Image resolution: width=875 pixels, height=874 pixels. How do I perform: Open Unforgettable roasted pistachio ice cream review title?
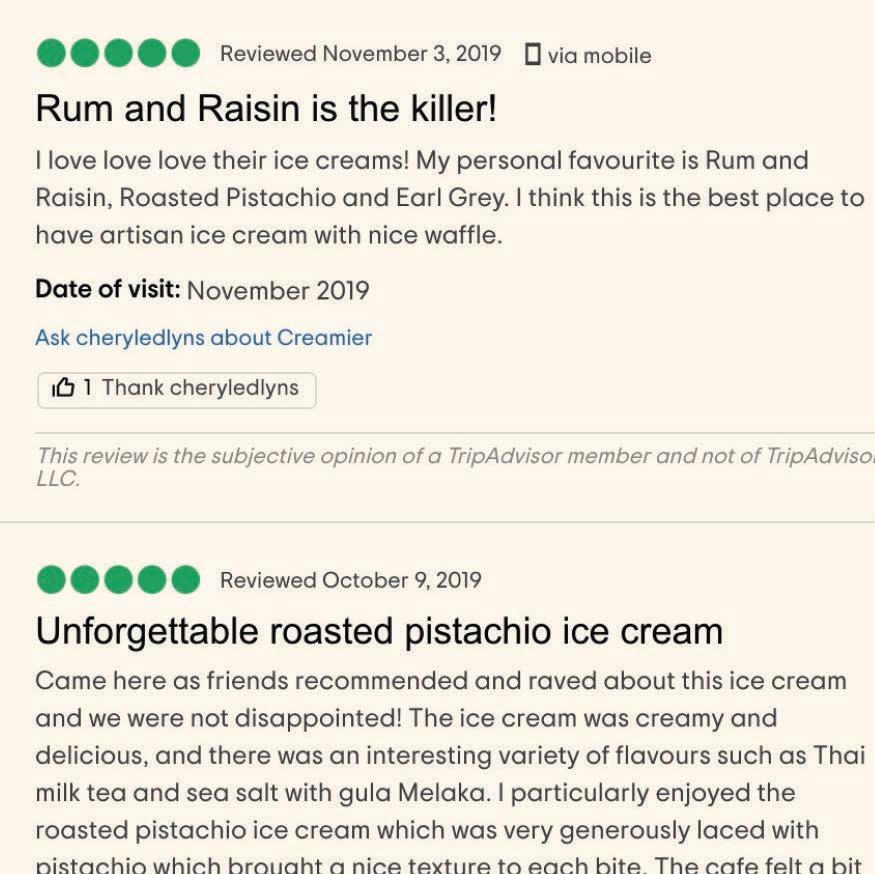click(x=379, y=632)
